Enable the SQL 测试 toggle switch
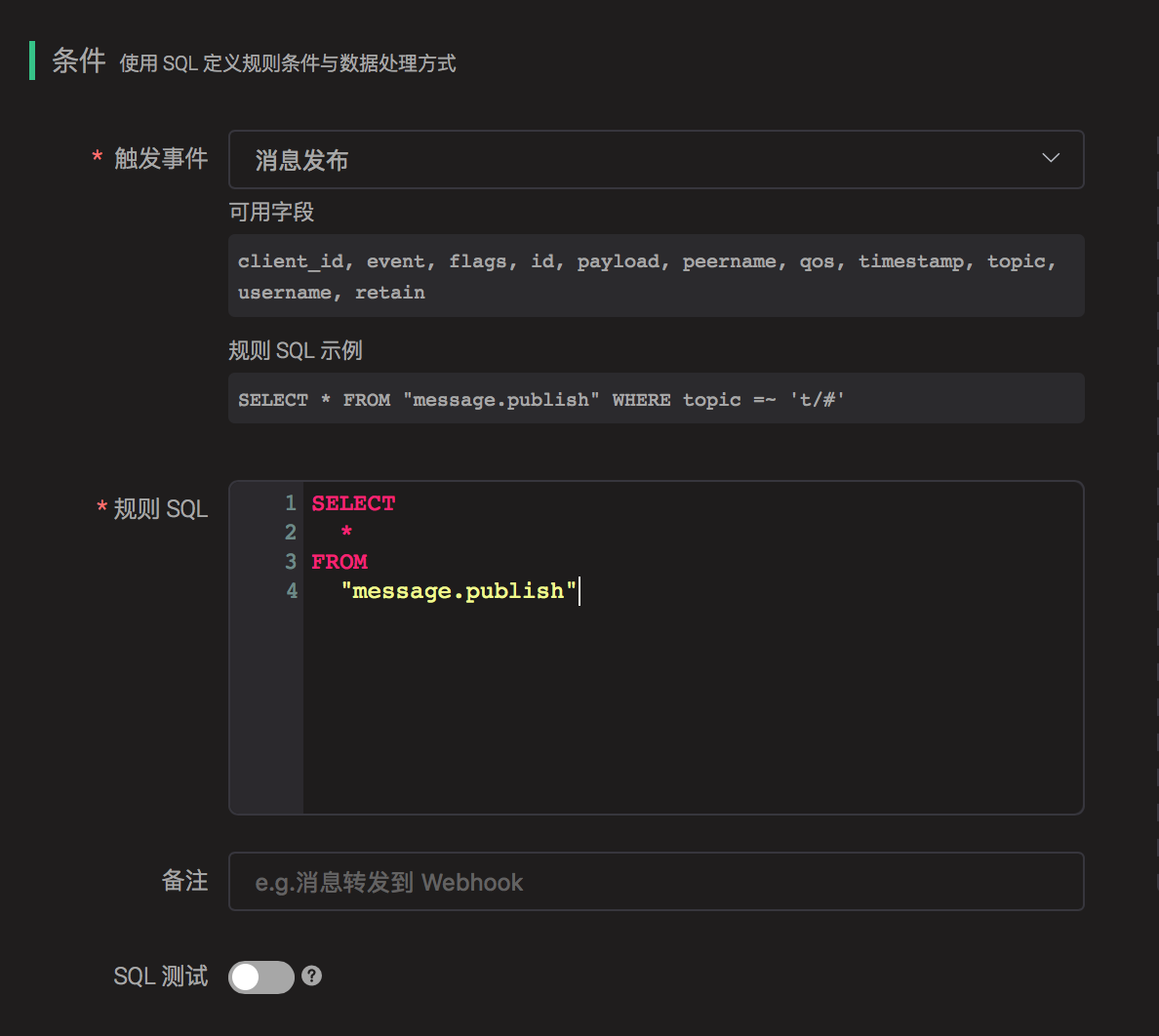The height and width of the screenshot is (1036, 1159). coord(260,976)
